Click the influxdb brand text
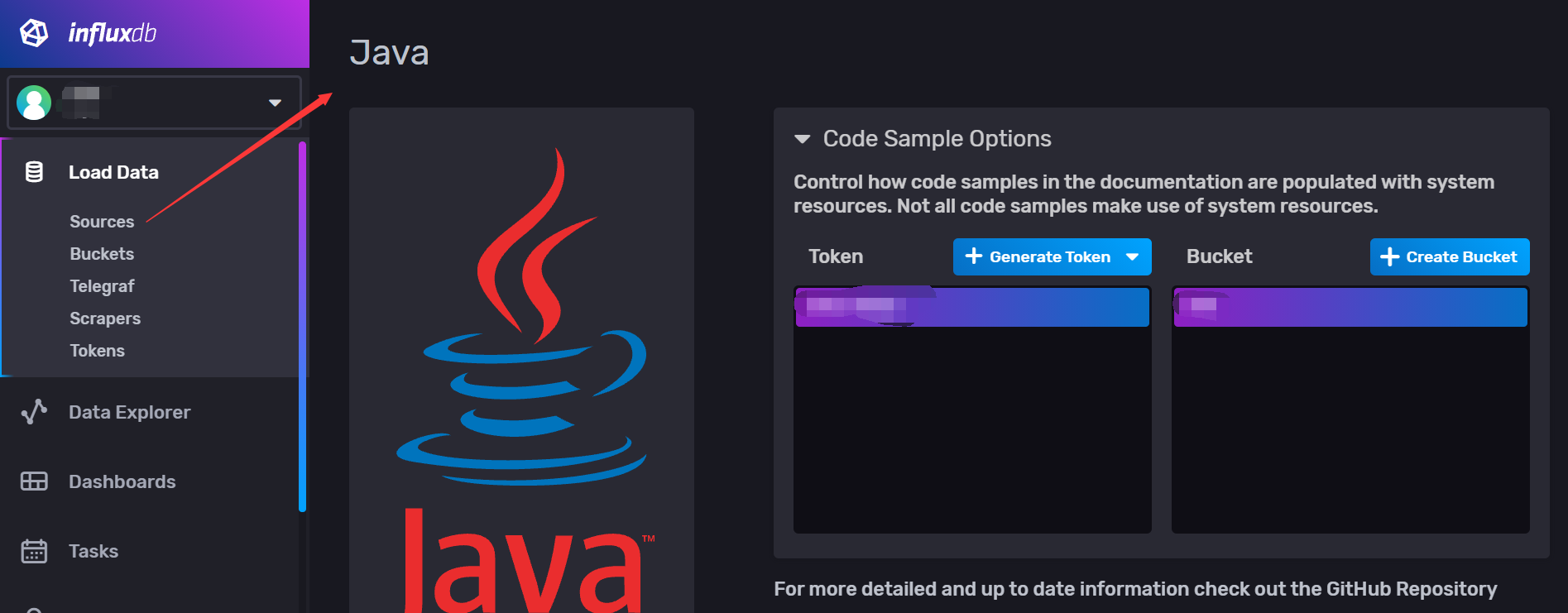Viewport: 1568px width, 613px height. [112, 33]
